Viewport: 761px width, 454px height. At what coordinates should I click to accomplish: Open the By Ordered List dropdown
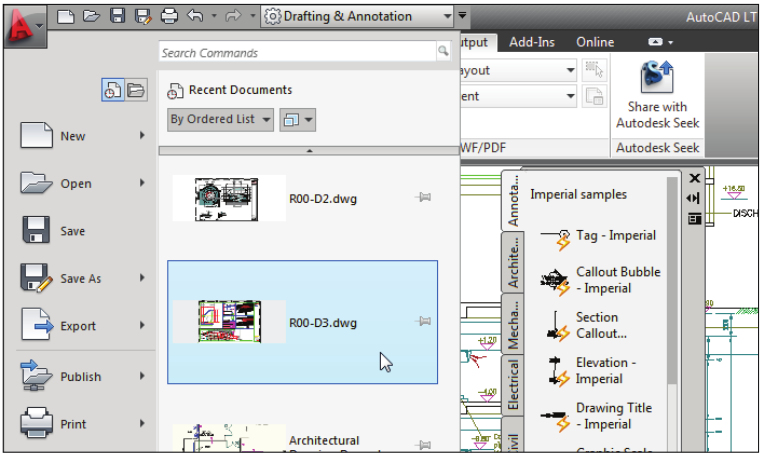click(x=220, y=119)
